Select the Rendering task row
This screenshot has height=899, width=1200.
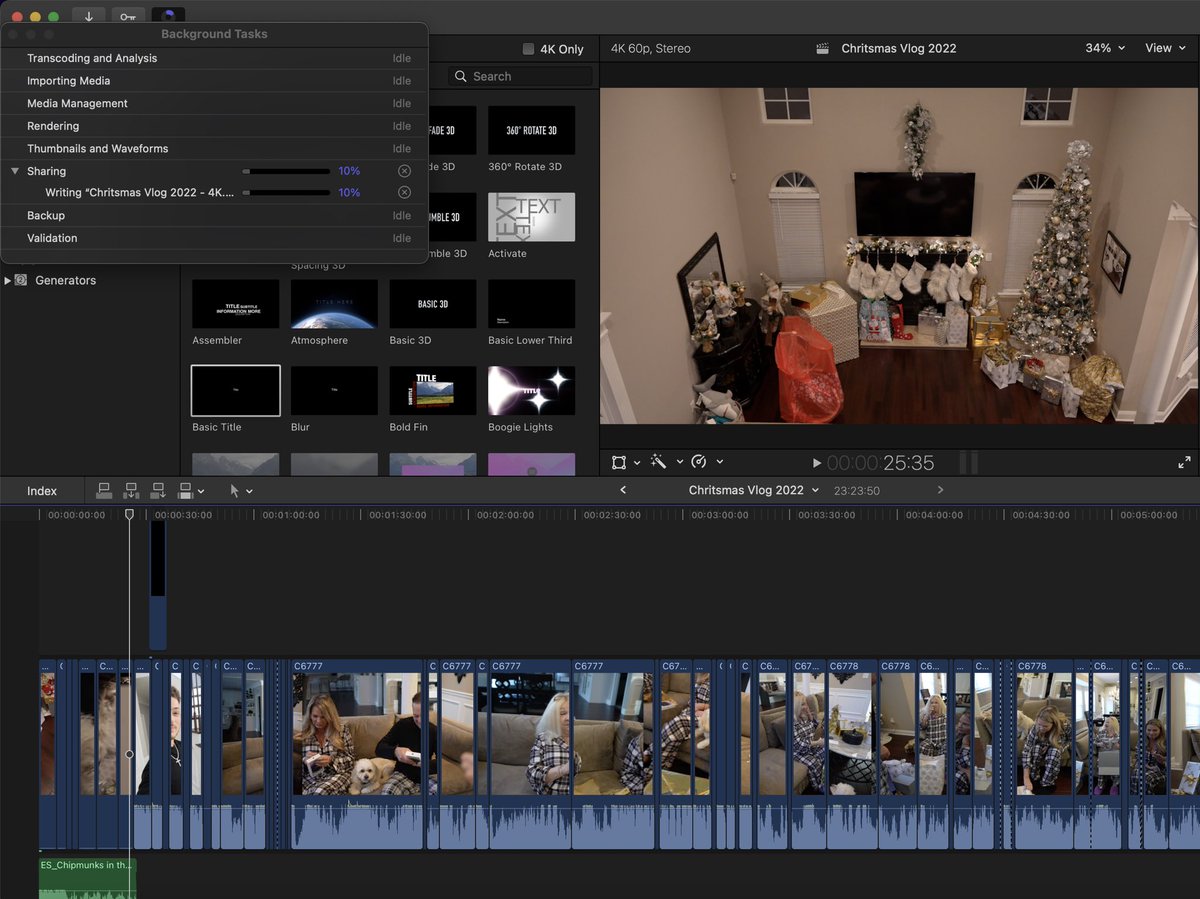click(x=214, y=126)
